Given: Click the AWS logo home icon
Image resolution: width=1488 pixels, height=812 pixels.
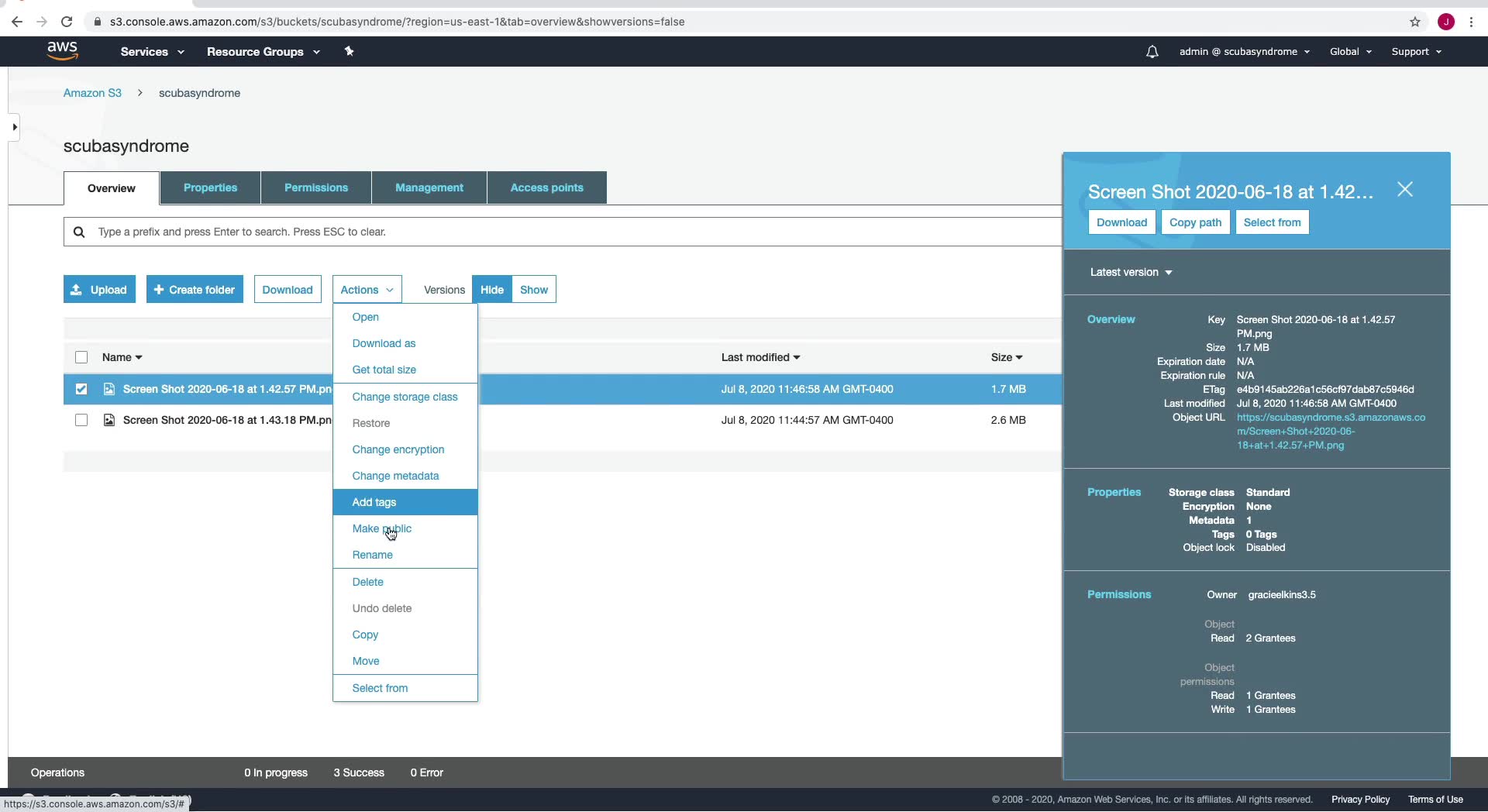Looking at the screenshot, I should (x=62, y=51).
